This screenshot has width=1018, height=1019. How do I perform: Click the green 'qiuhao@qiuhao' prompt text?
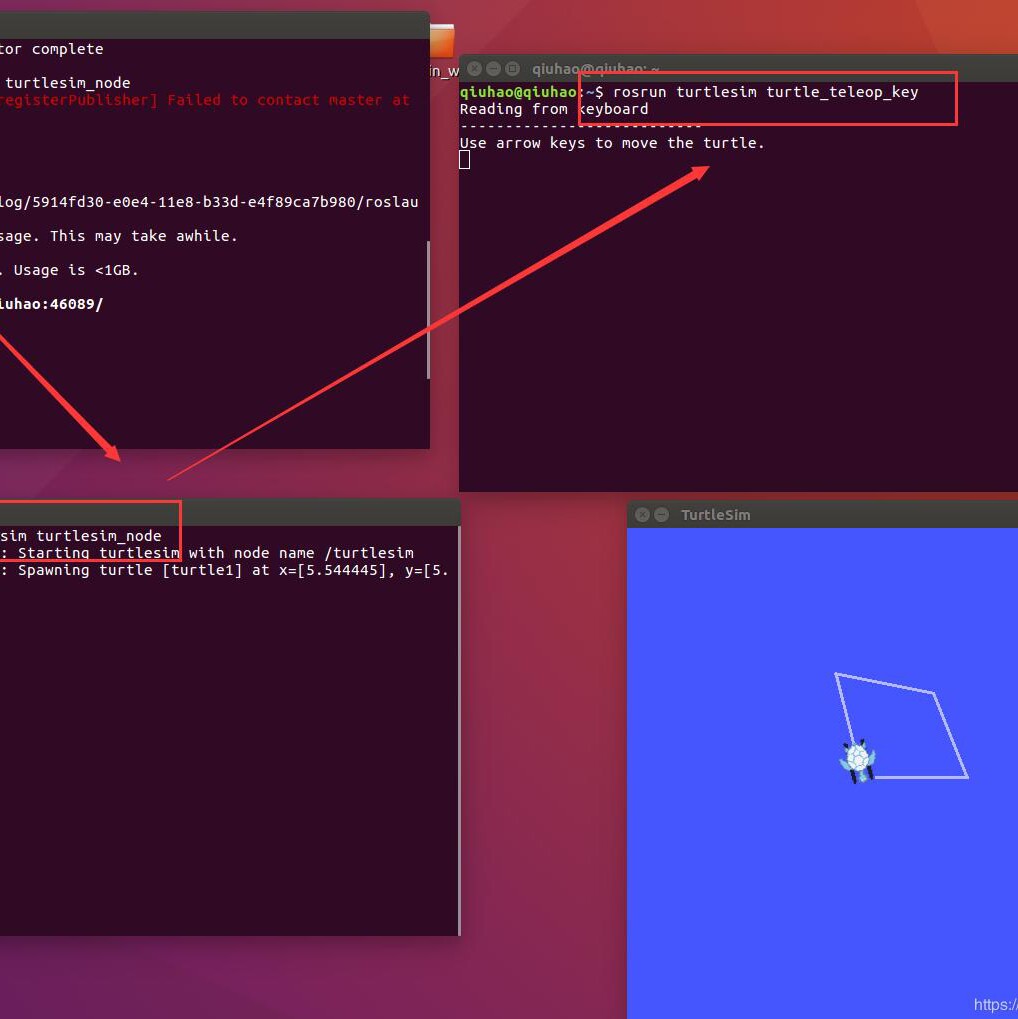point(518,92)
